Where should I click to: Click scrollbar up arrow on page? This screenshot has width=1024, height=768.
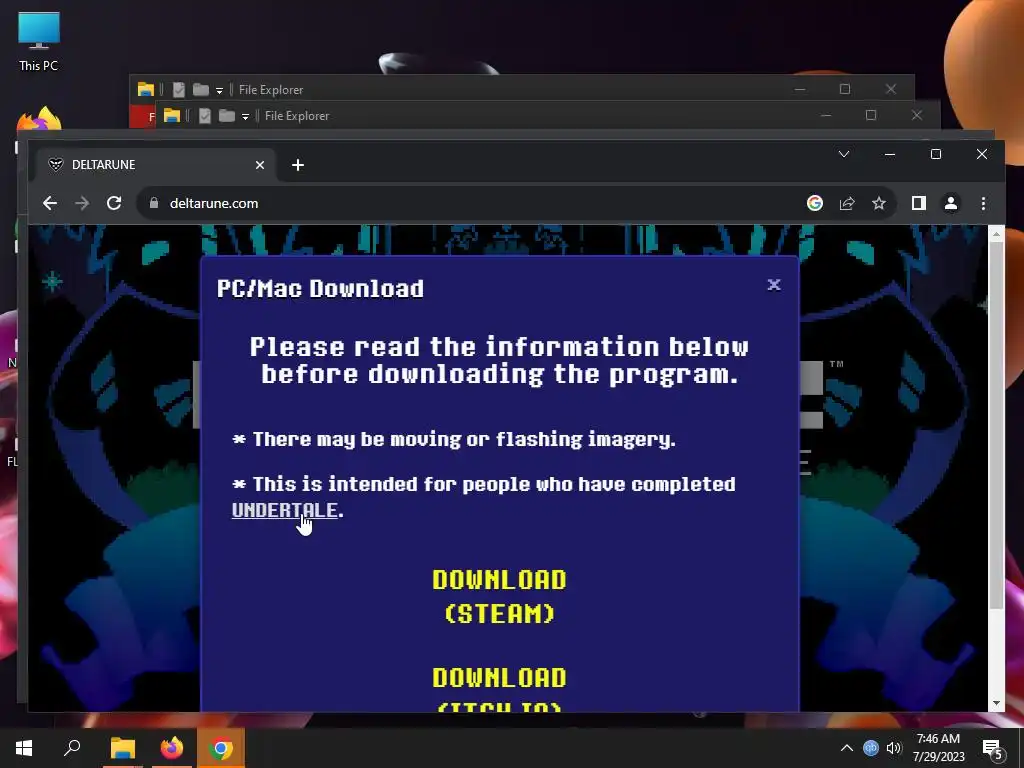pos(996,234)
